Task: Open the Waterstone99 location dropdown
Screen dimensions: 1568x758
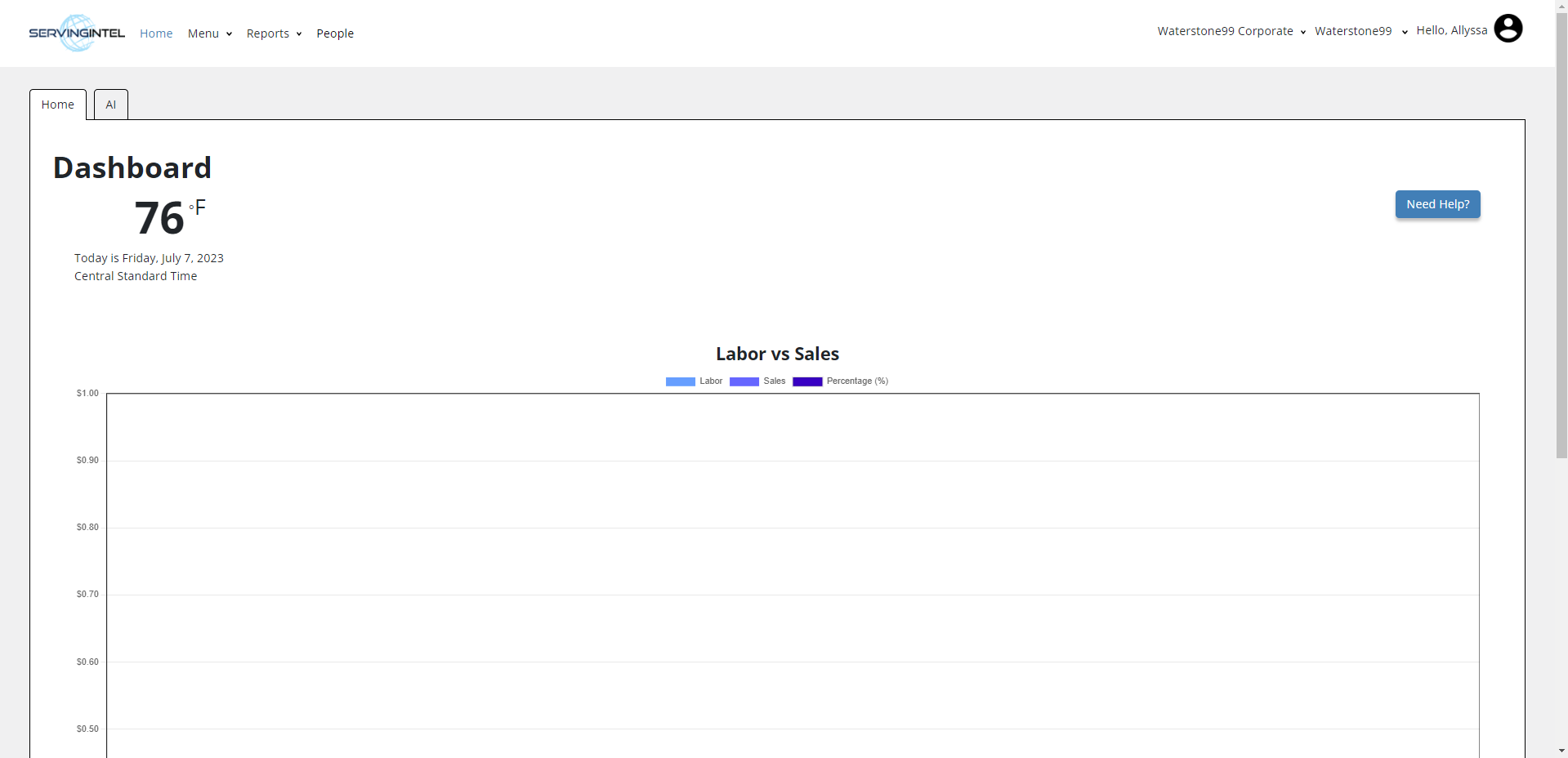Action: 1360,31
